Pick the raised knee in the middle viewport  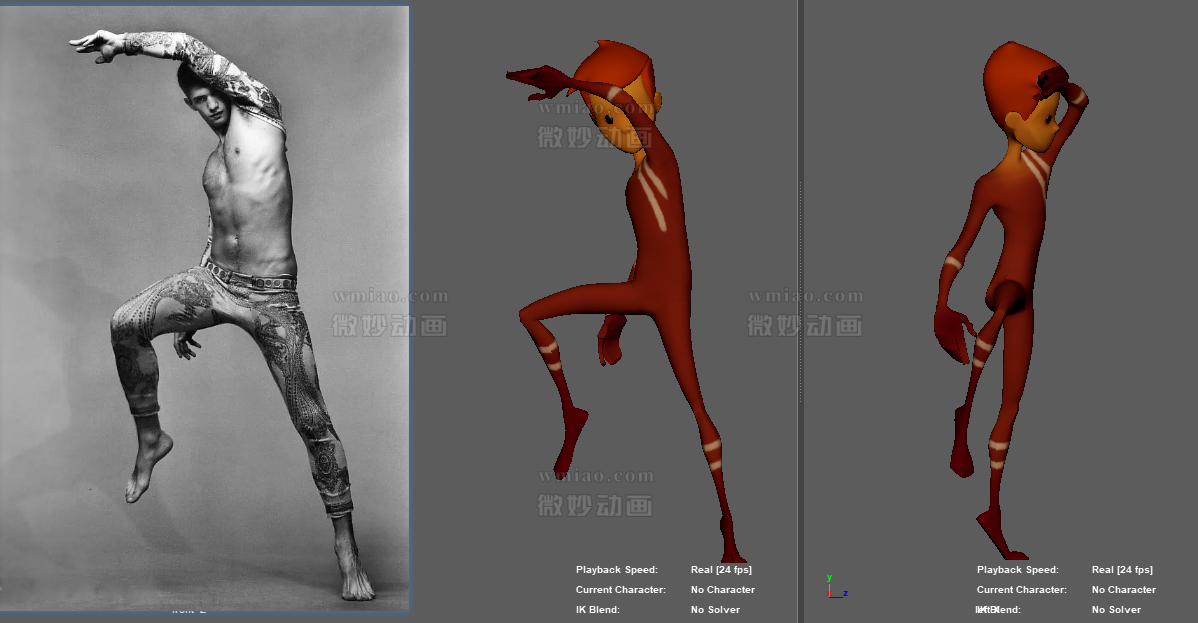tap(530, 313)
